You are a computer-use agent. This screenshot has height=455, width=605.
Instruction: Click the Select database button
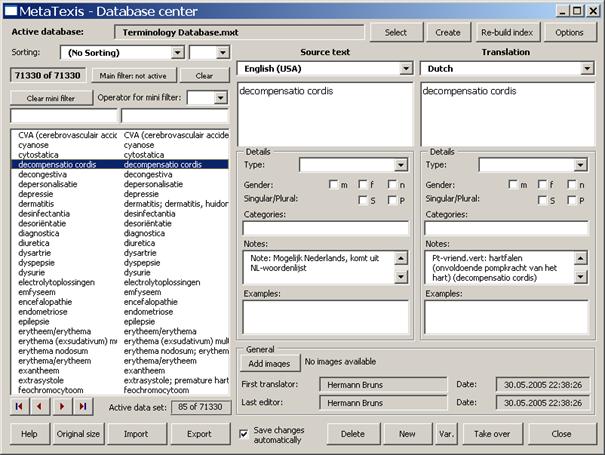point(396,32)
